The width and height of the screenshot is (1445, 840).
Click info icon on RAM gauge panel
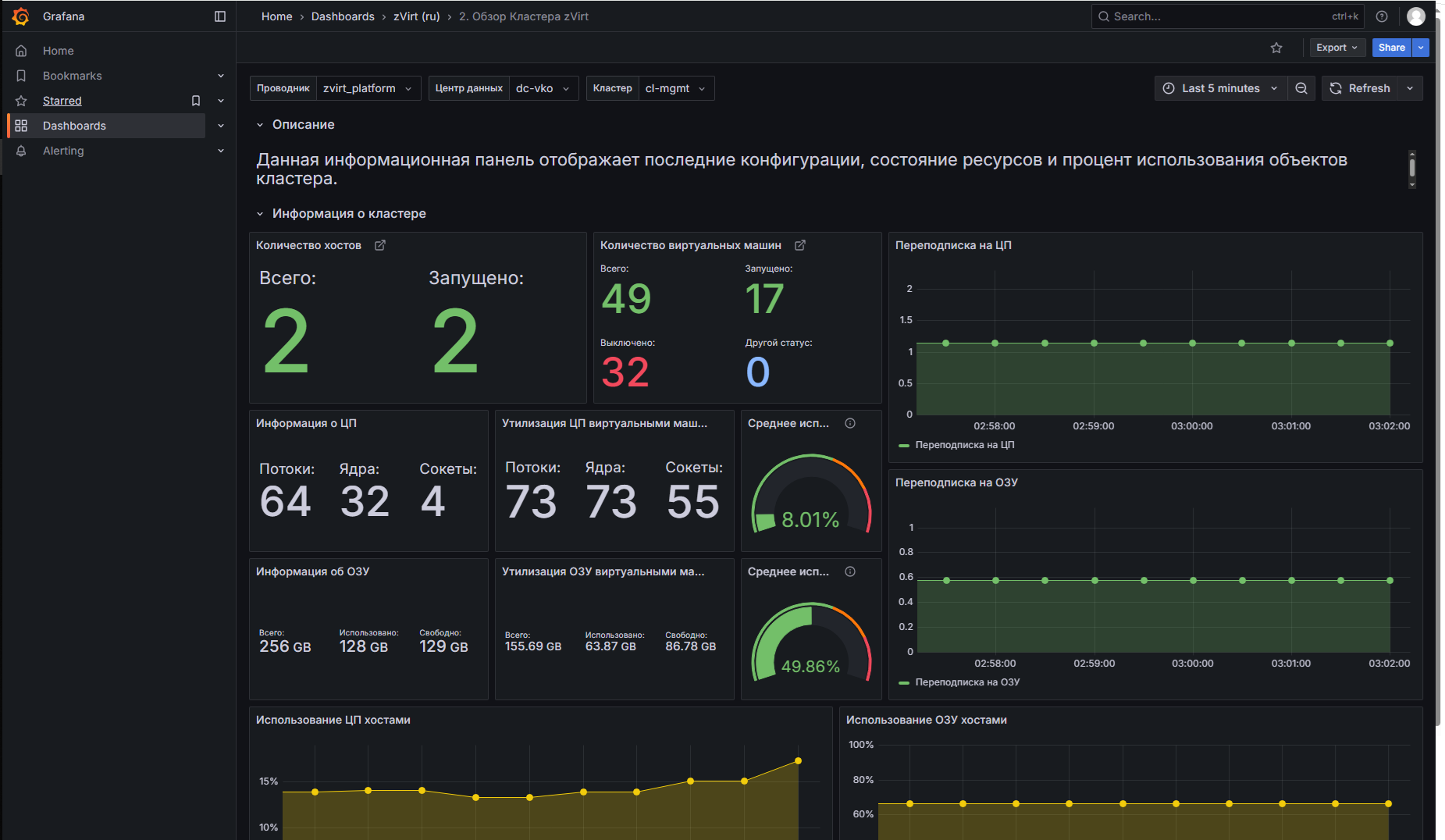tap(850, 571)
